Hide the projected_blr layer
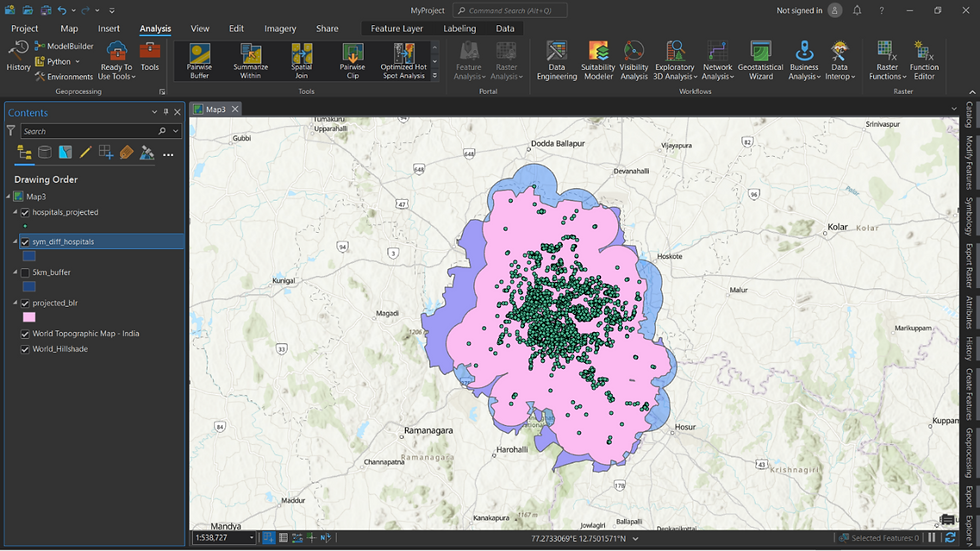This screenshot has height=551, width=980. [x=25, y=303]
